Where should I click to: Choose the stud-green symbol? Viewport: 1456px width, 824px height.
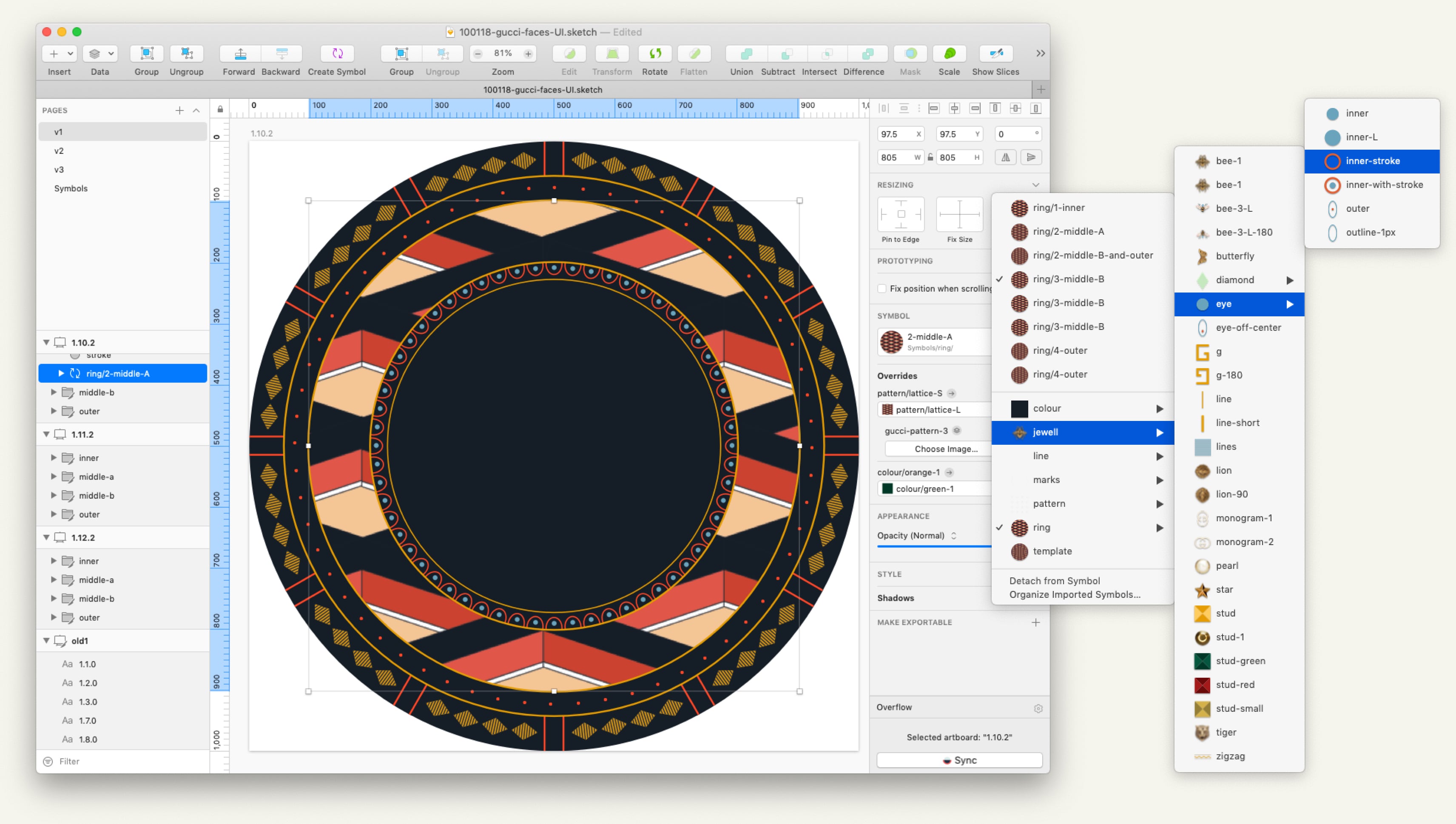tap(1239, 661)
